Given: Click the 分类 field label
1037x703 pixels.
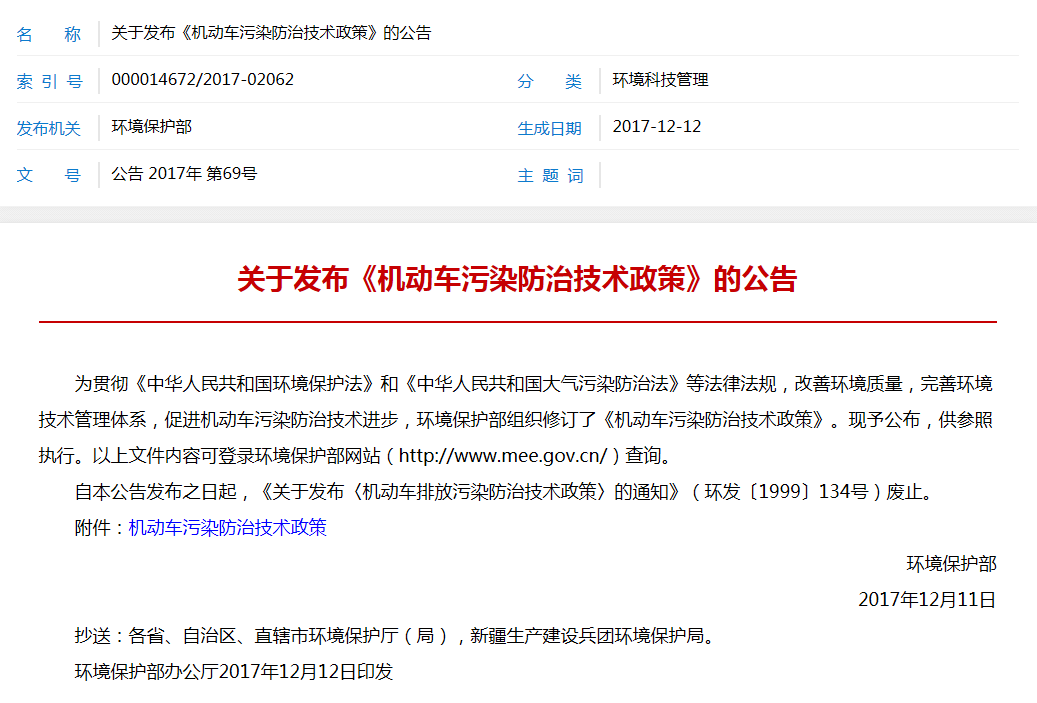Looking at the screenshot, I should coord(549,81).
